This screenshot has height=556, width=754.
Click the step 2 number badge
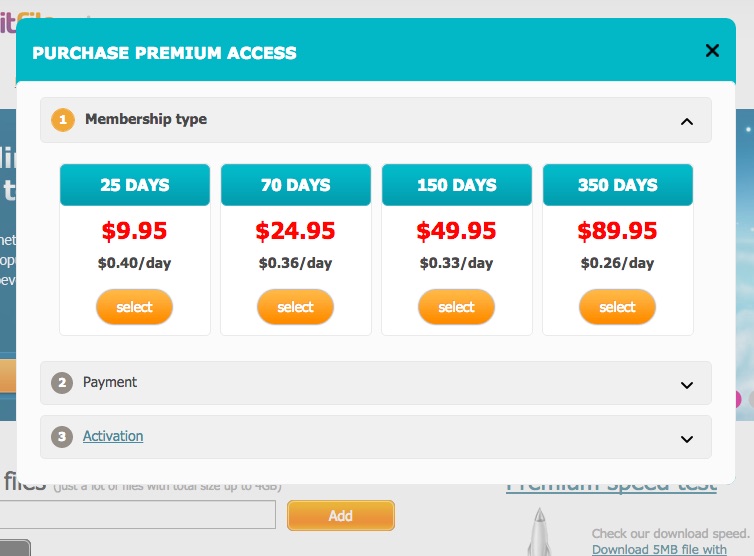point(62,383)
